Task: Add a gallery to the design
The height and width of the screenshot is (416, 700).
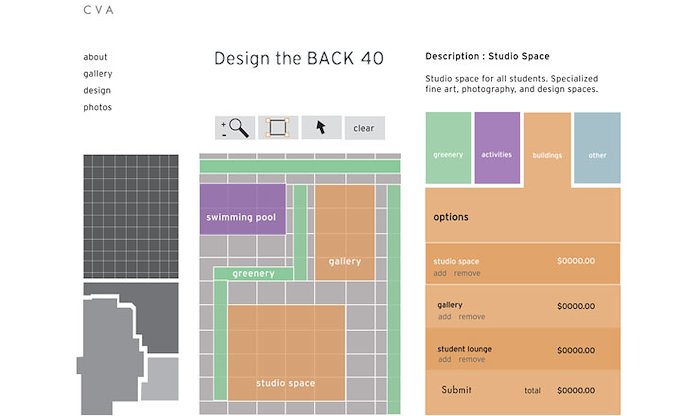Action: pos(444,316)
